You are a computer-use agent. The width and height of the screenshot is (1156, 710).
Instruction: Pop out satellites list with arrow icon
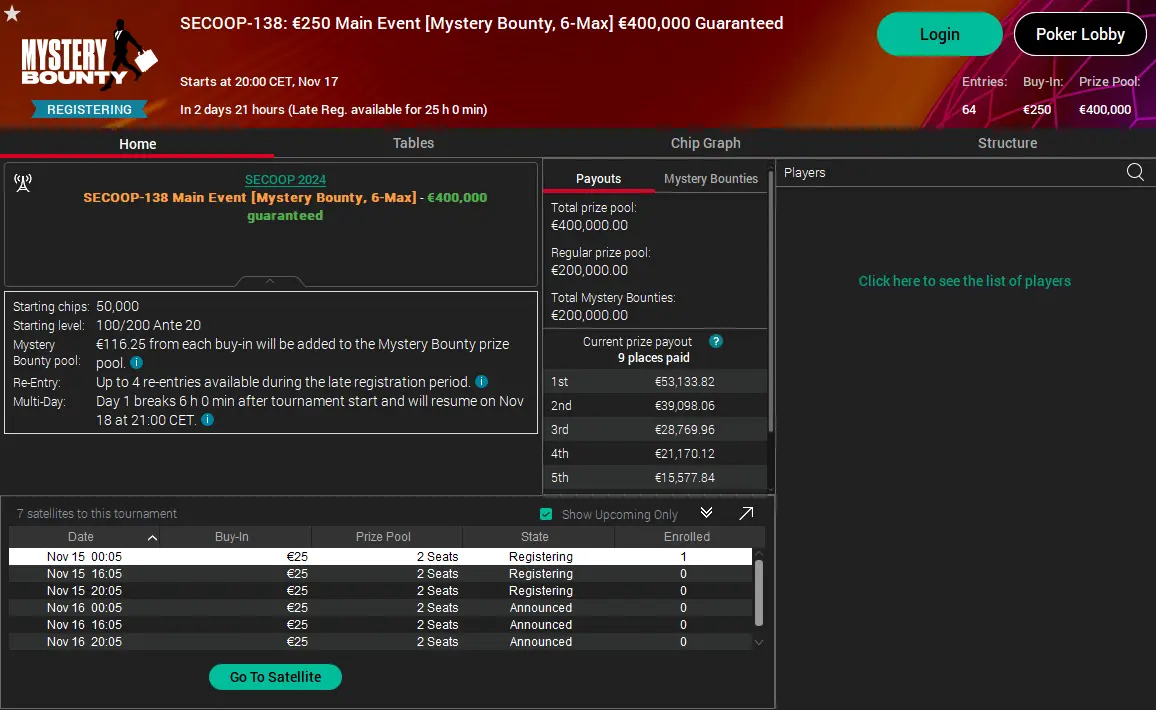pos(746,513)
